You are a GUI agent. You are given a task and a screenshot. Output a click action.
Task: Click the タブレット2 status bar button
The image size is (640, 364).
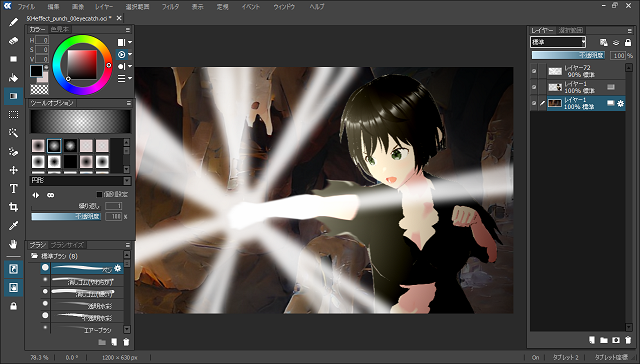pyautogui.click(x=565, y=357)
